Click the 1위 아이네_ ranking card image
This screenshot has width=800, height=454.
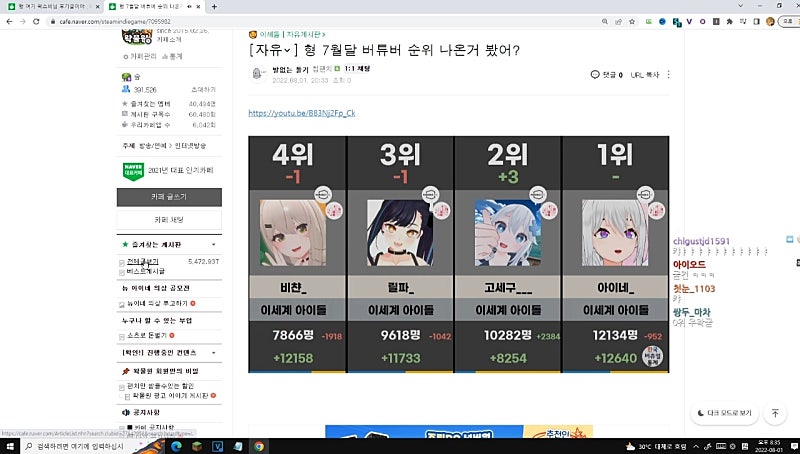tap(615, 233)
